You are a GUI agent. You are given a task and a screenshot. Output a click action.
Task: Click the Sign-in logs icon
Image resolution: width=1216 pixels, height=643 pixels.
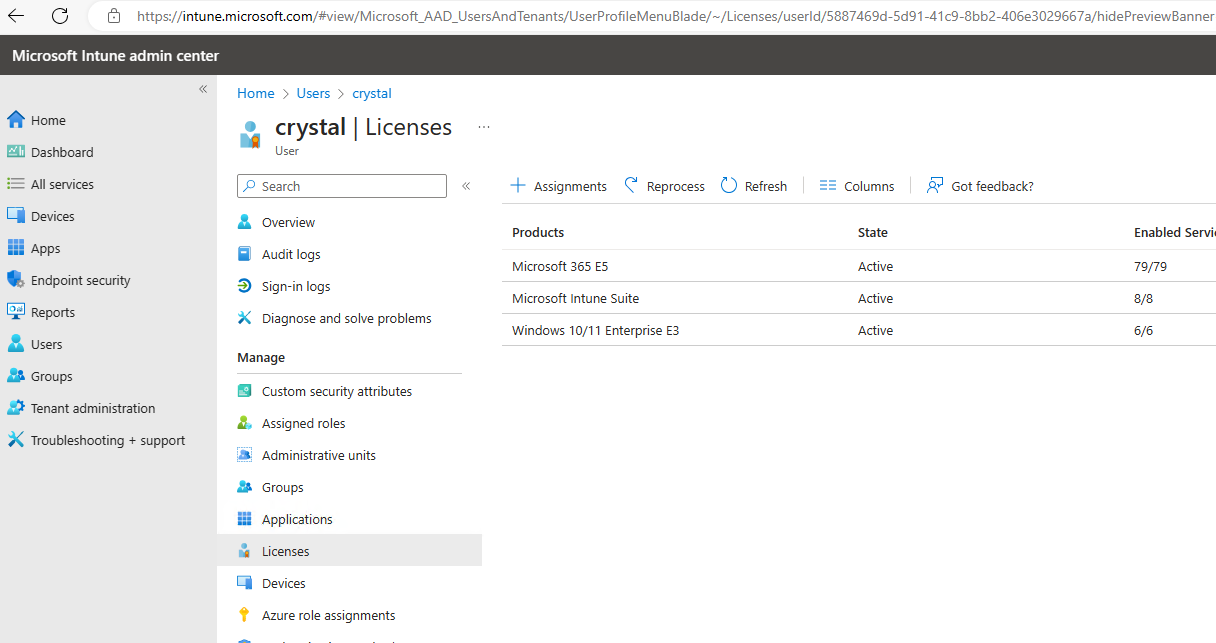[245, 286]
